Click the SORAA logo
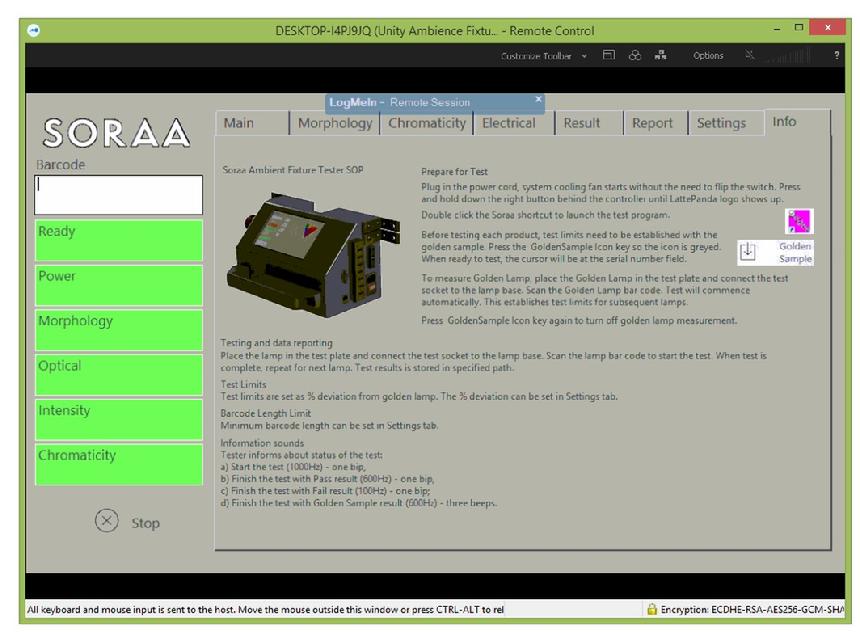 [x=116, y=133]
